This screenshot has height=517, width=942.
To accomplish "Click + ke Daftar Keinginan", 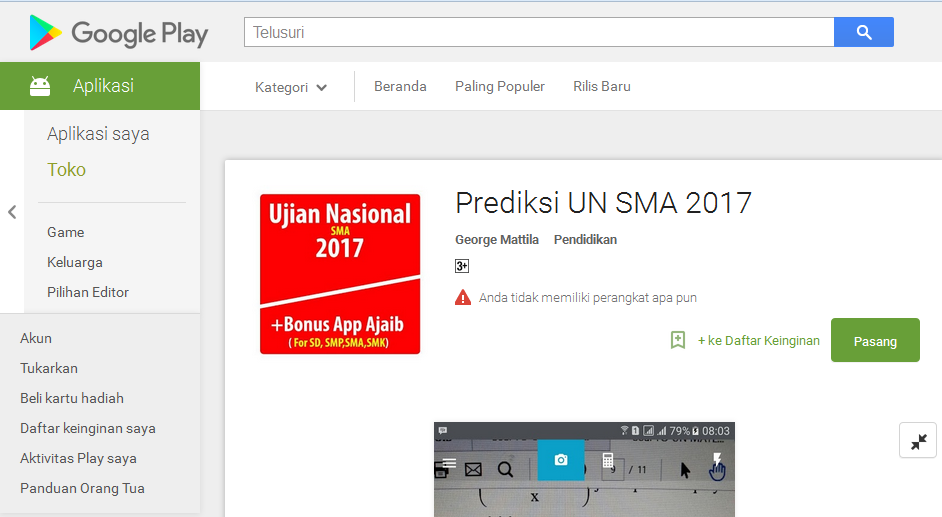I will coord(758,340).
